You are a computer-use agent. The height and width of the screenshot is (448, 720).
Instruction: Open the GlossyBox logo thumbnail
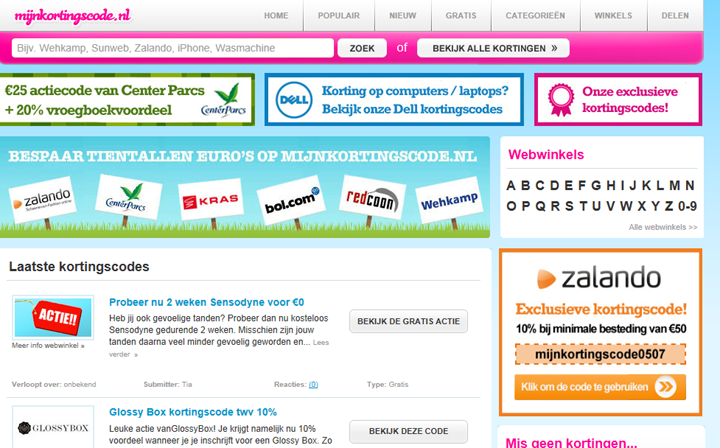click(53, 428)
